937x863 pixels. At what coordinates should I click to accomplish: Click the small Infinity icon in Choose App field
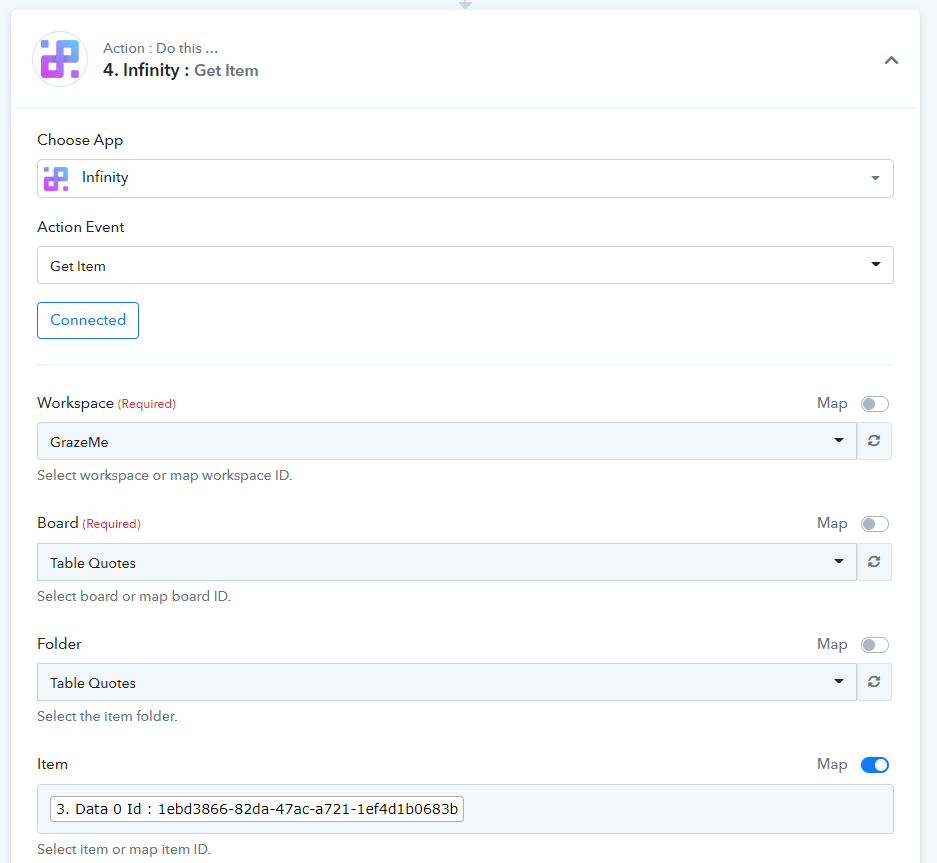click(x=56, y=178)
